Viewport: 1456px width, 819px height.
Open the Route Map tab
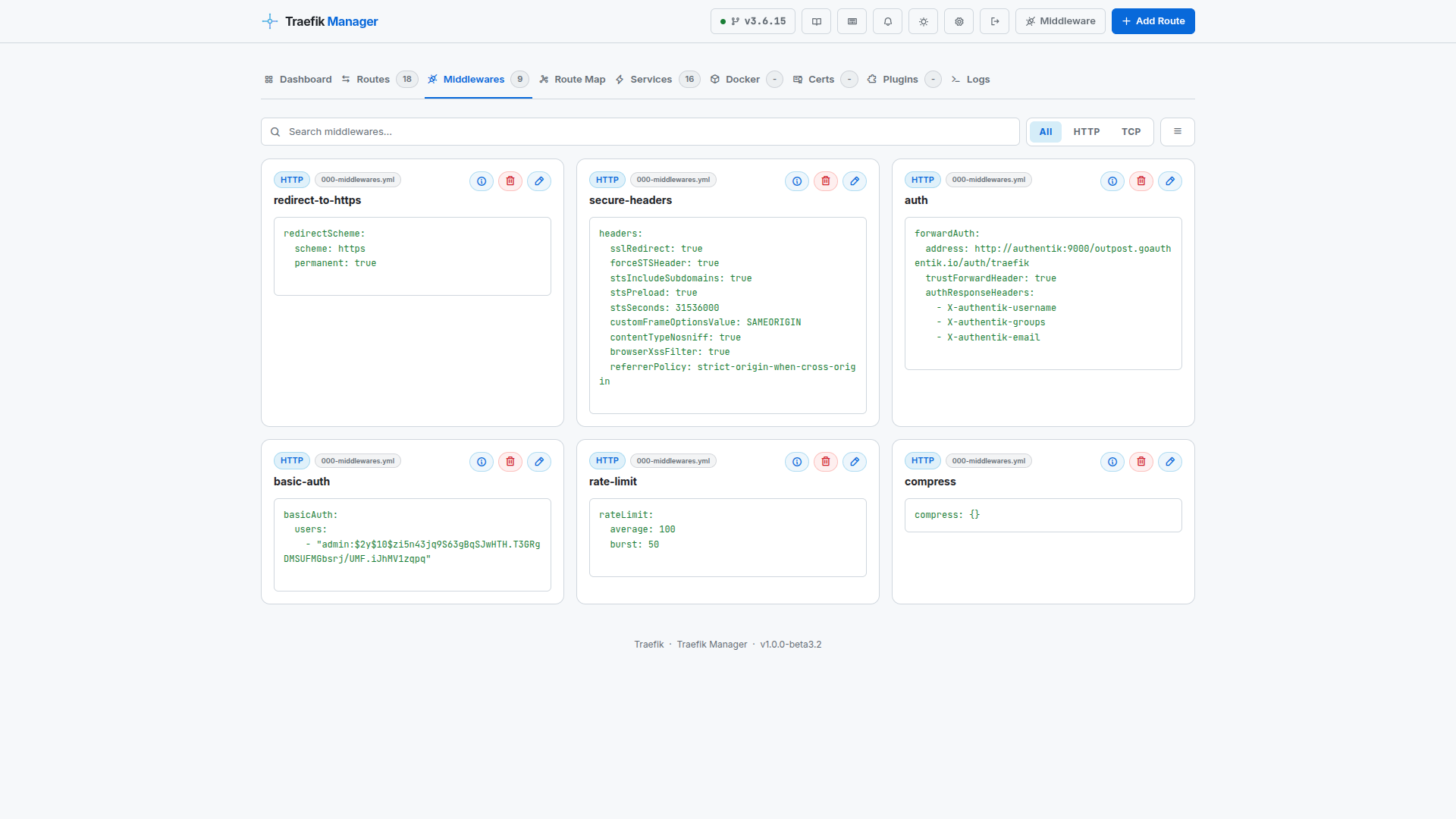pyautogui.click(x=573, y=80)
